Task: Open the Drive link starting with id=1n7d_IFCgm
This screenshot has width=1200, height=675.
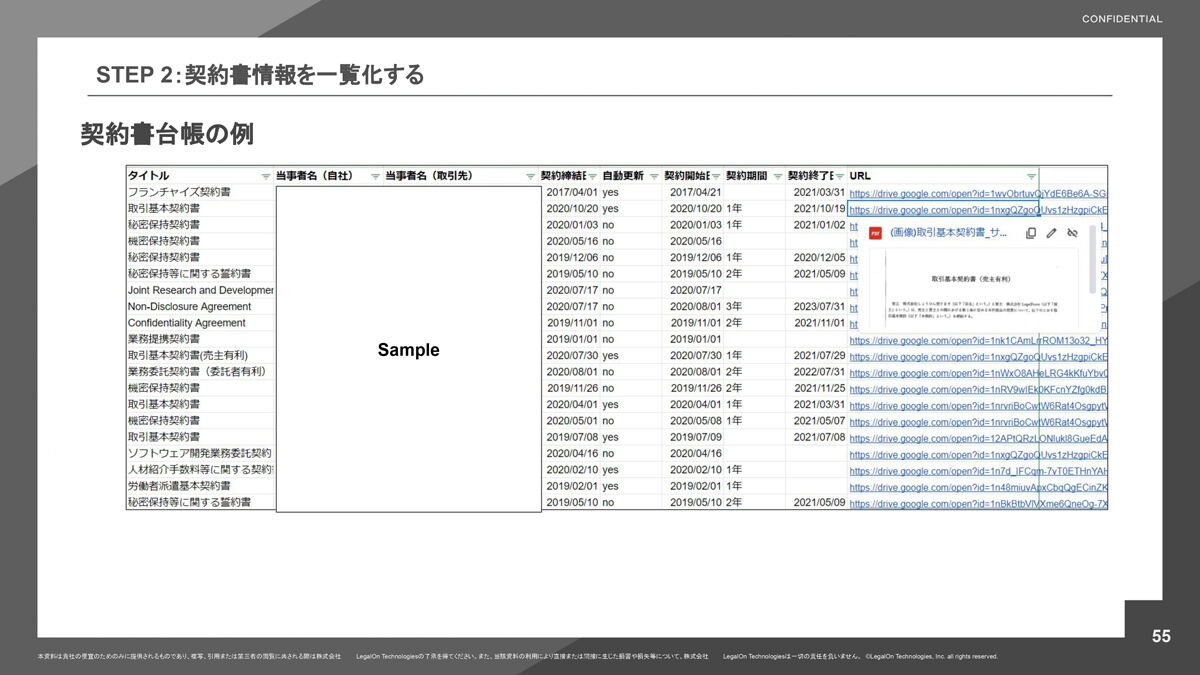Action: click(x=978, y=471)
